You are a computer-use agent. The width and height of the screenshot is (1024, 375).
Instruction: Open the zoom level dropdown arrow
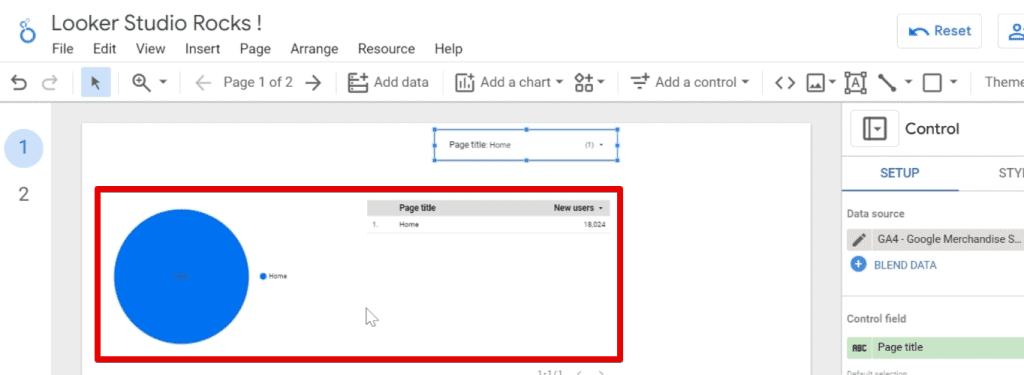(x=163, y=82)
